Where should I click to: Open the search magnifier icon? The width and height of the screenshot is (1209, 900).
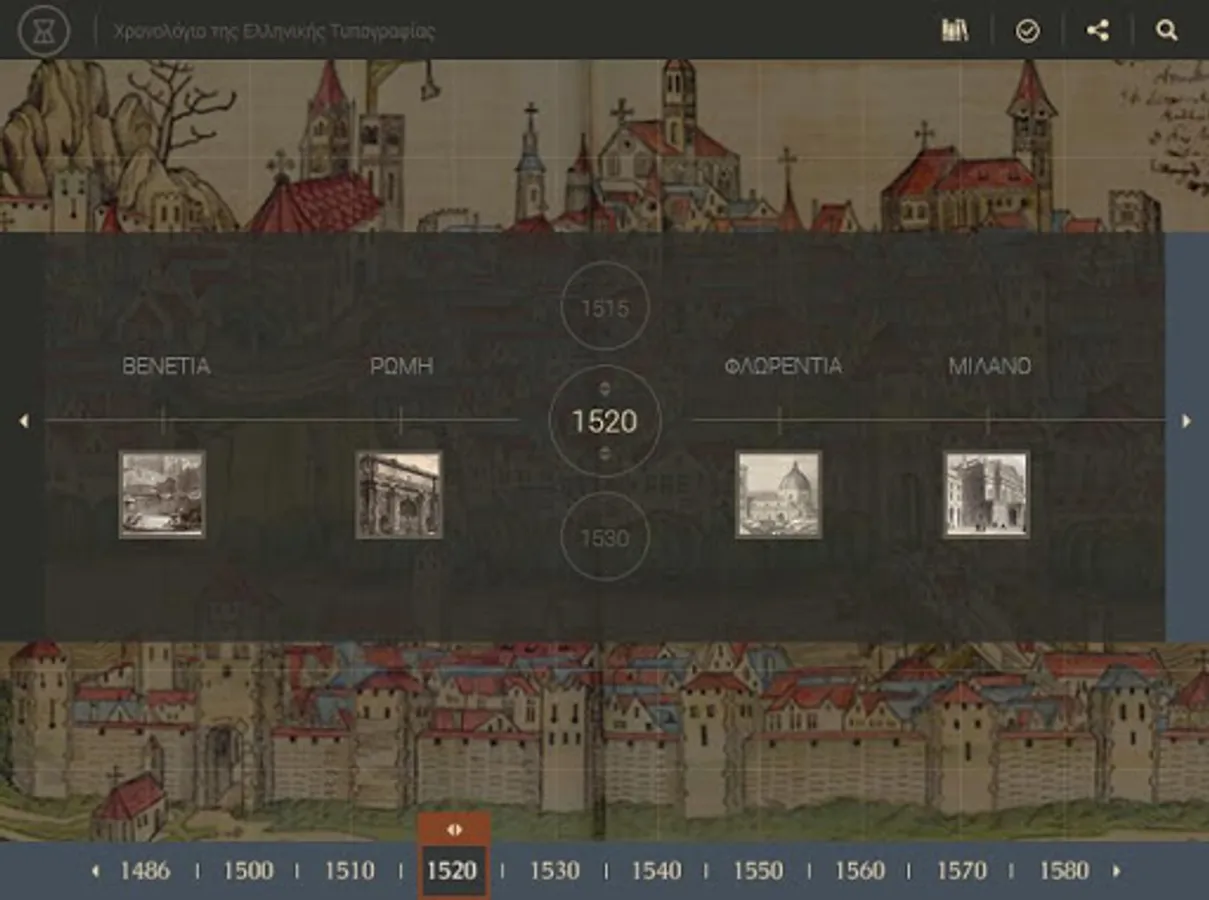(1167, 30)
